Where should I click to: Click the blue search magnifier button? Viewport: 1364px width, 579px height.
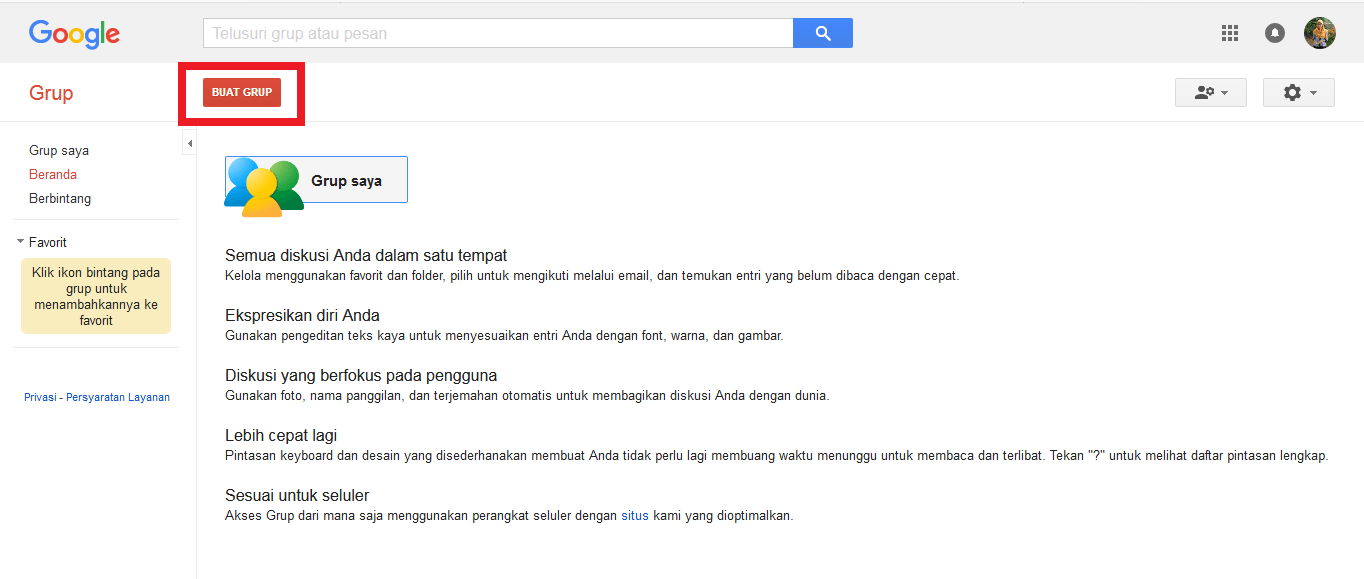tap(823, 33)
